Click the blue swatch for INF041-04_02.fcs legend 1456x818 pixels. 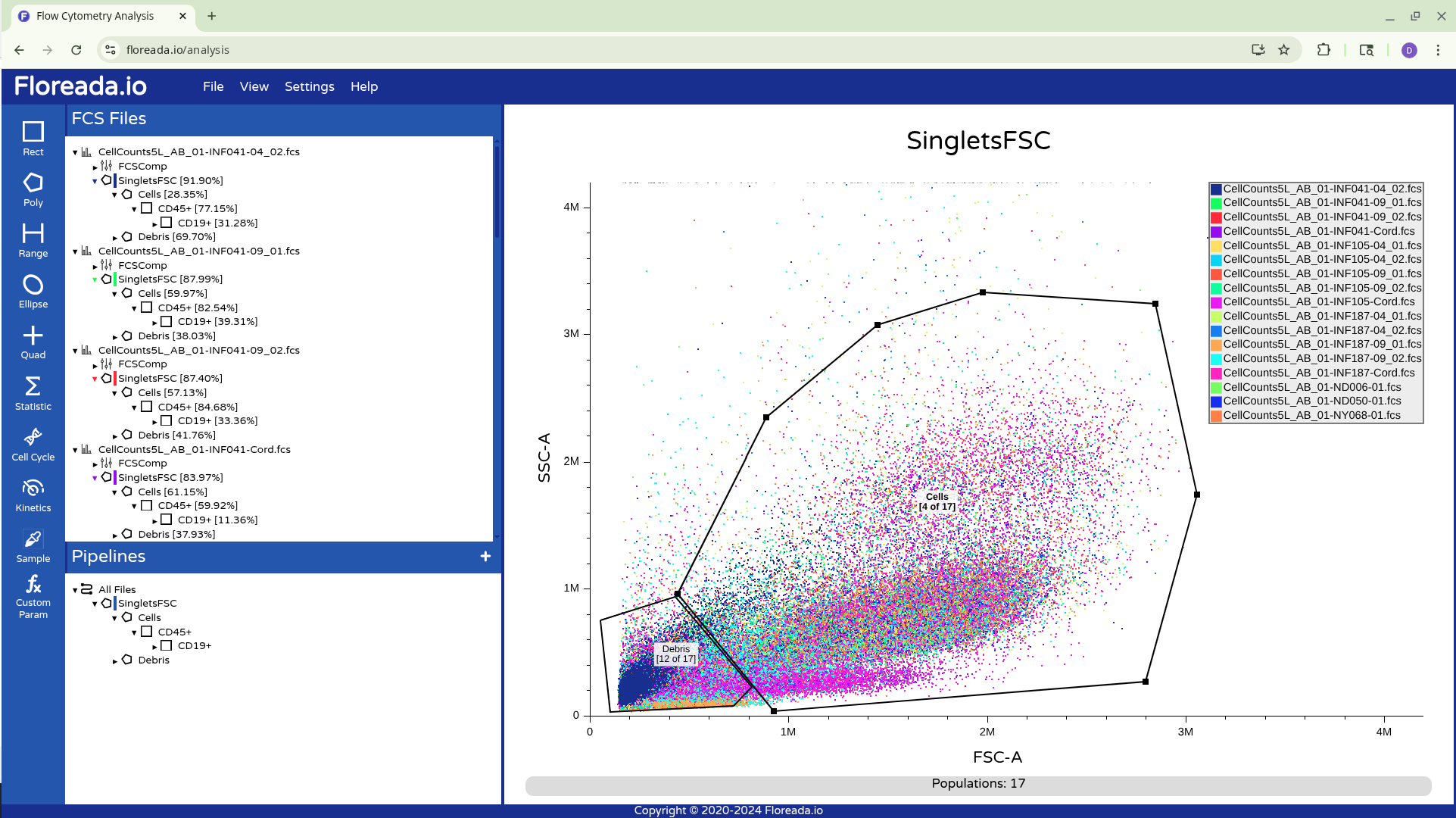[x=1216, y=189]
